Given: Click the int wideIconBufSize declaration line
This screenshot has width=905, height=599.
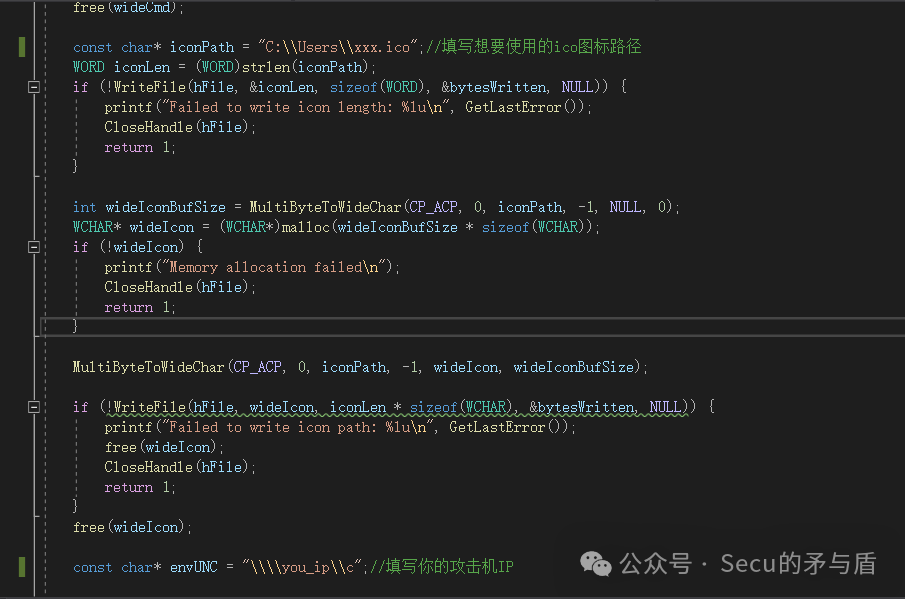Looking at the screenshot, I should click(376, 207).
